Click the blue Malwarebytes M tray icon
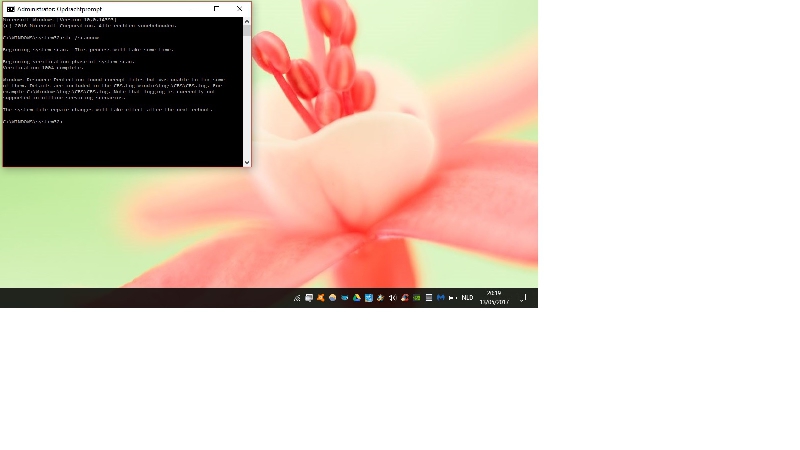This screenshot has width=800, height=450. tap(440, 298)
